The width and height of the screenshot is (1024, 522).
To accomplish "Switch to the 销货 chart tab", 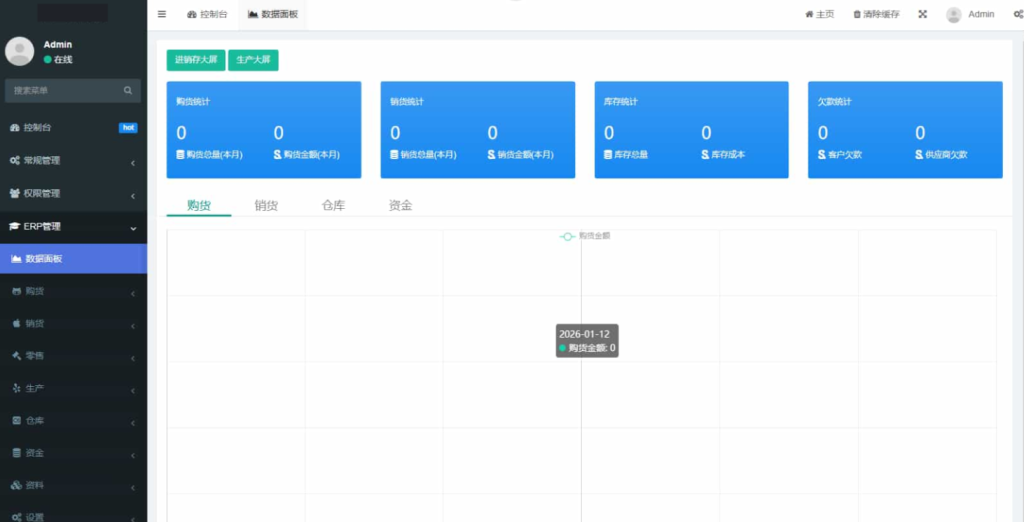I will tap(266, 205).
